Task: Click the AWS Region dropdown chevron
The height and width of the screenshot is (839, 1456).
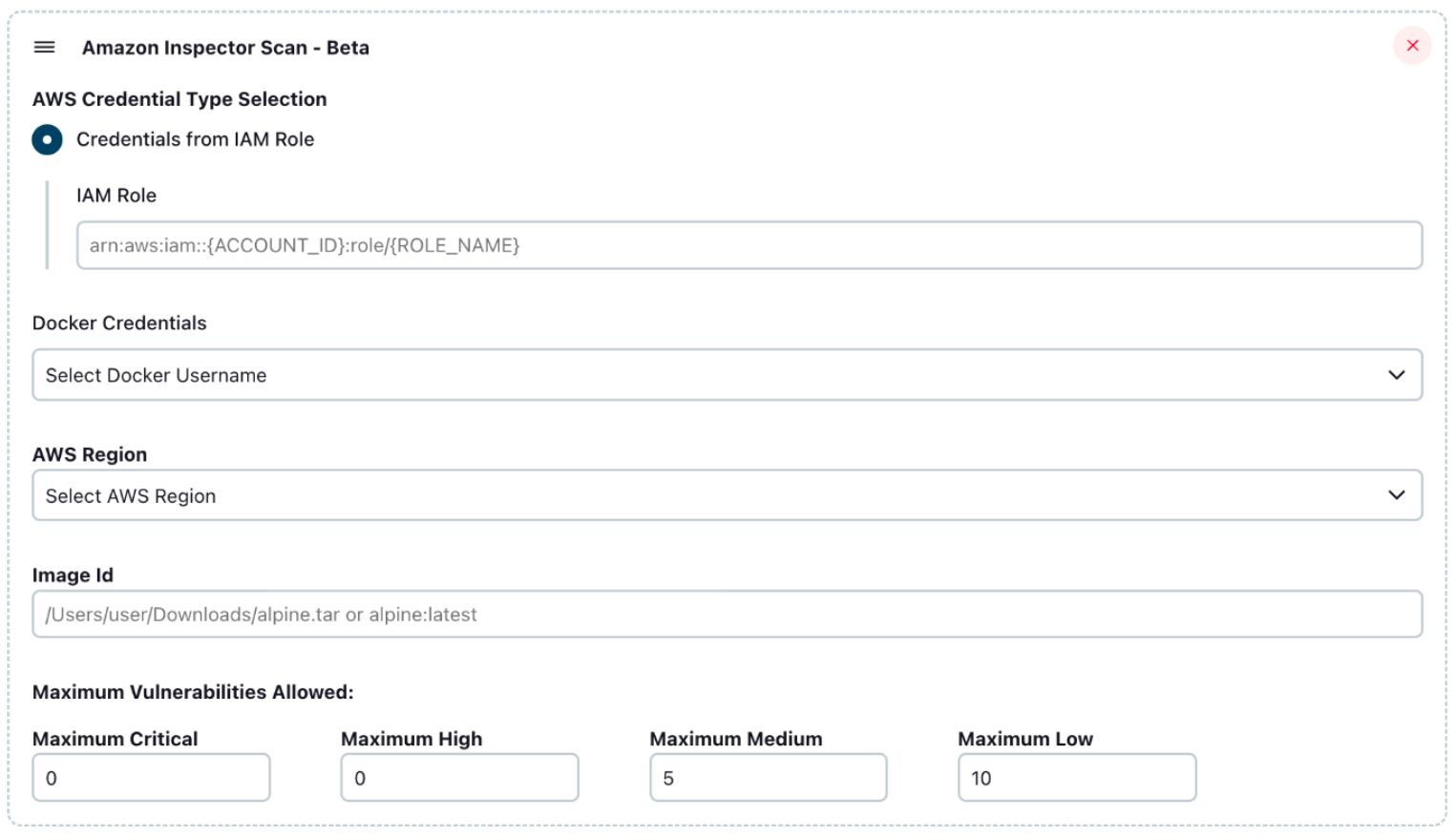Action: pos(1397,495)
